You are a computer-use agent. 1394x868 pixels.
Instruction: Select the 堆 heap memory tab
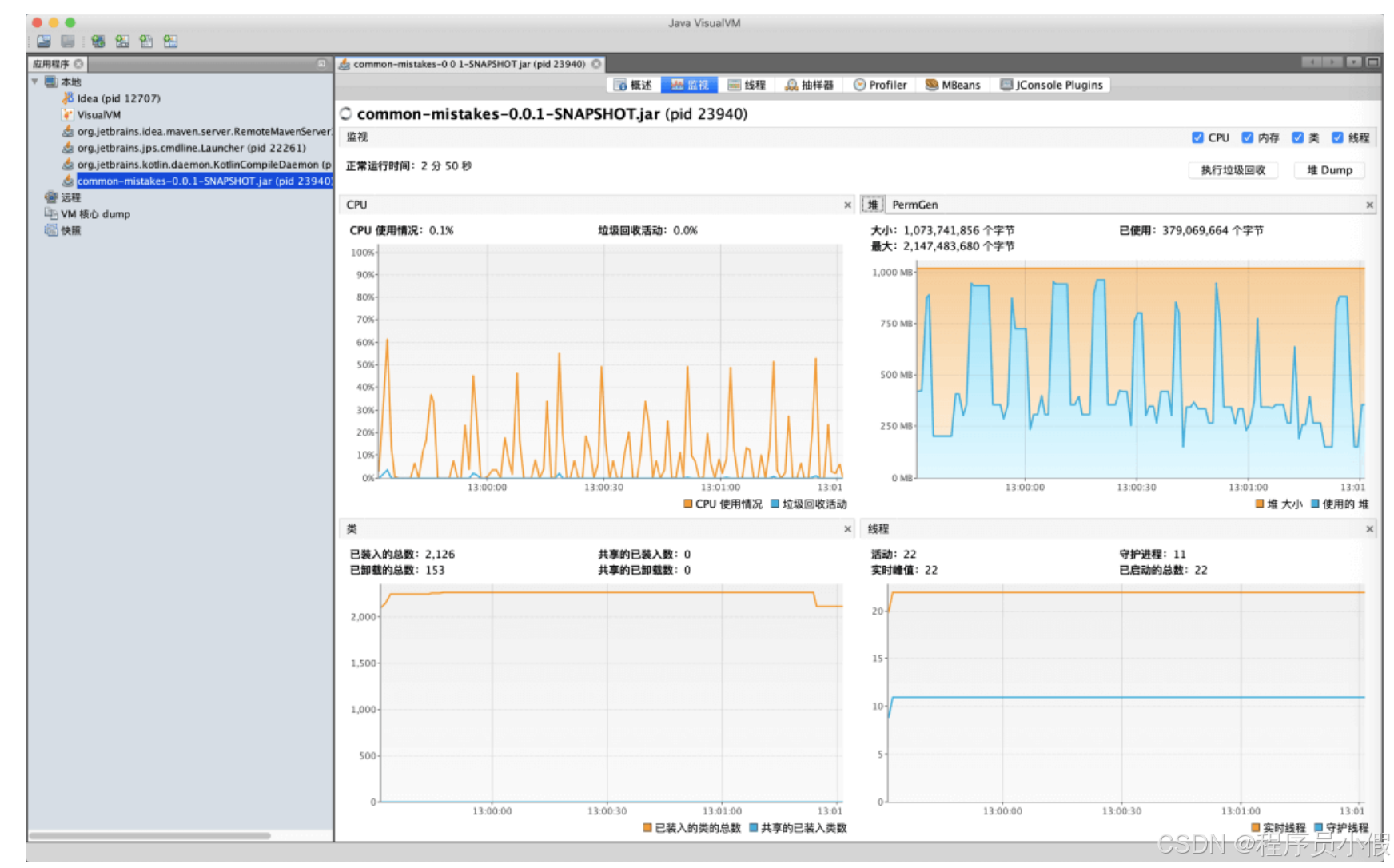coord(873,205)
